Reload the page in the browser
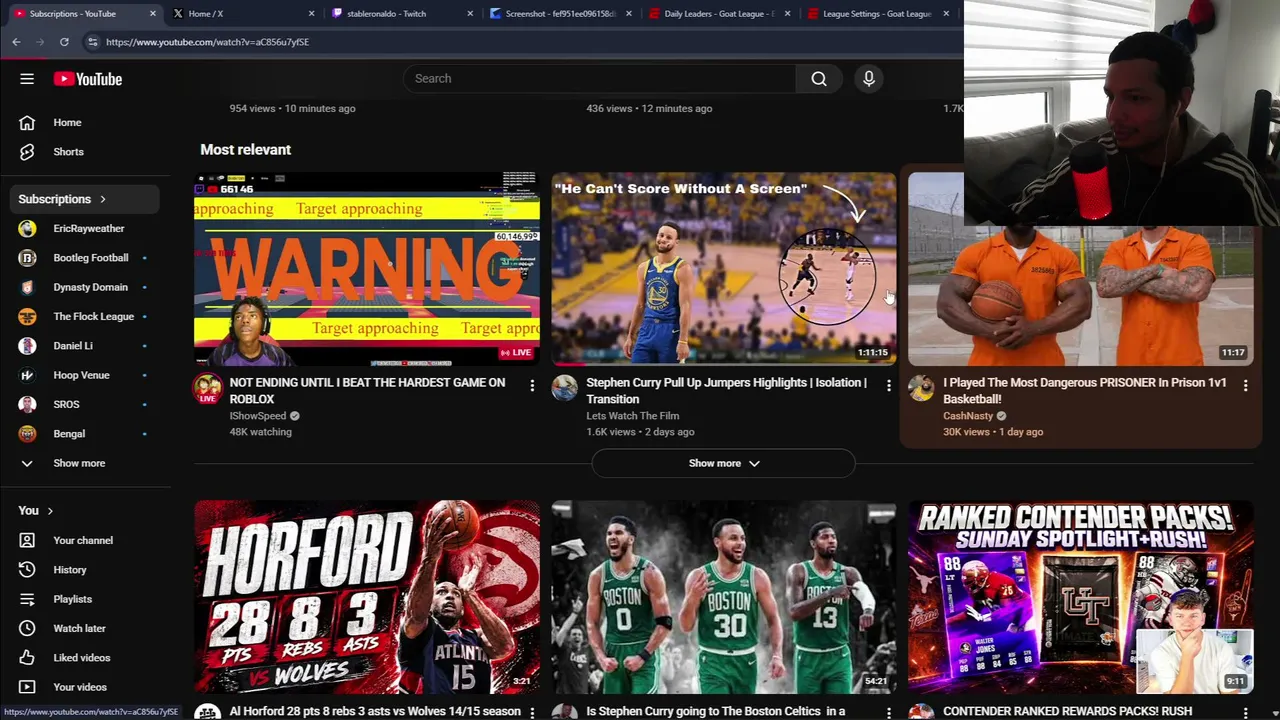This screenshot has width=1280, height=720. pos(64,42)
